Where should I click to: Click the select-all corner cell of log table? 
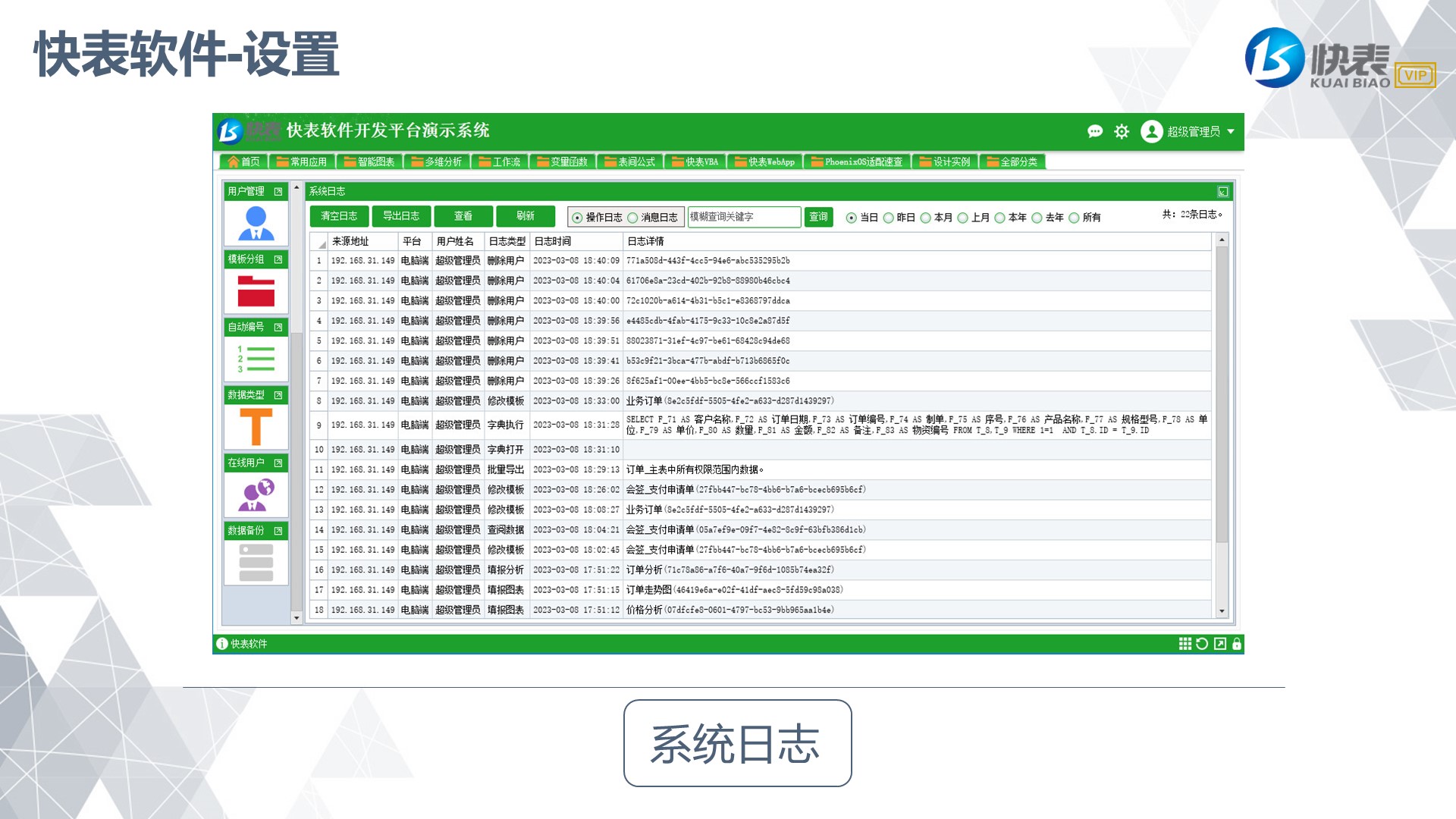coord(319,241)
